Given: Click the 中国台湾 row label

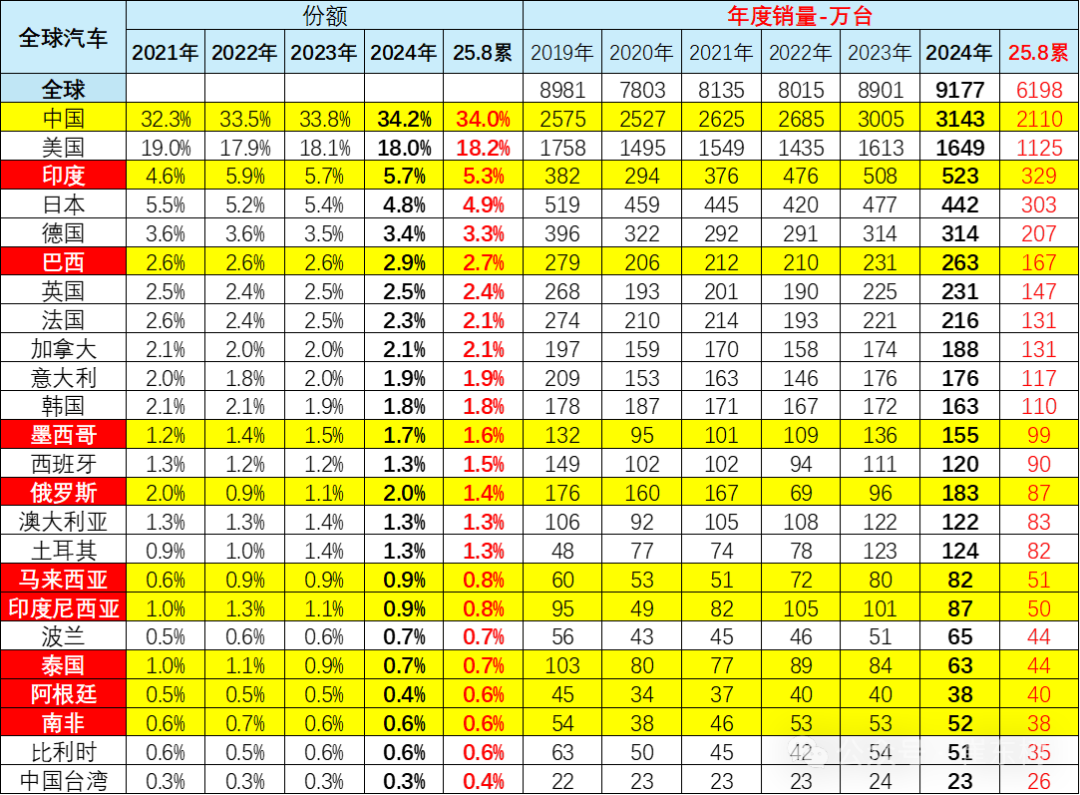Looking at the screenshot, I should (x=63, y=781).
